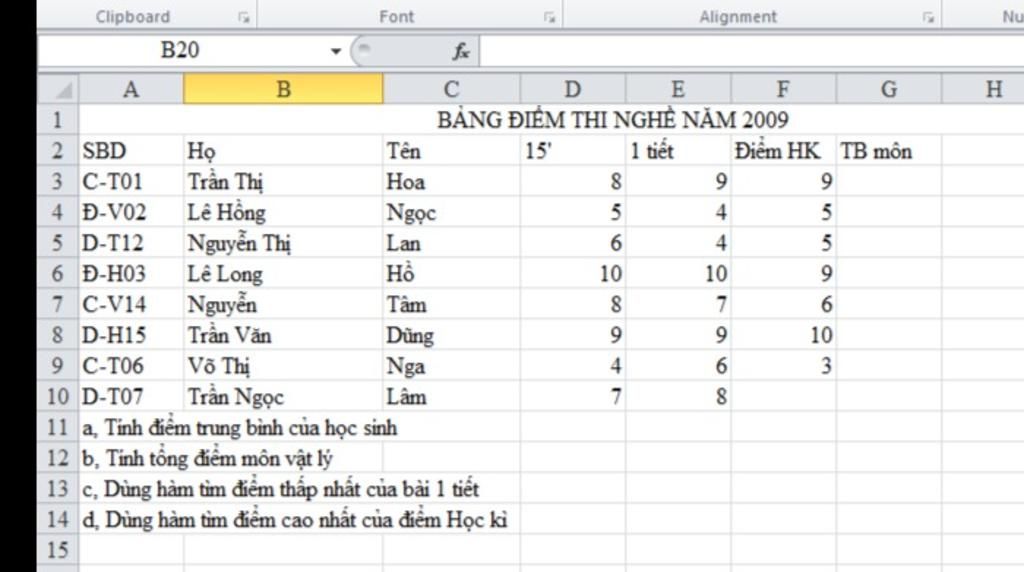The width and height of the screenshot is (1024, 572).
Task: Select column G header
Action: coord(889,89)
